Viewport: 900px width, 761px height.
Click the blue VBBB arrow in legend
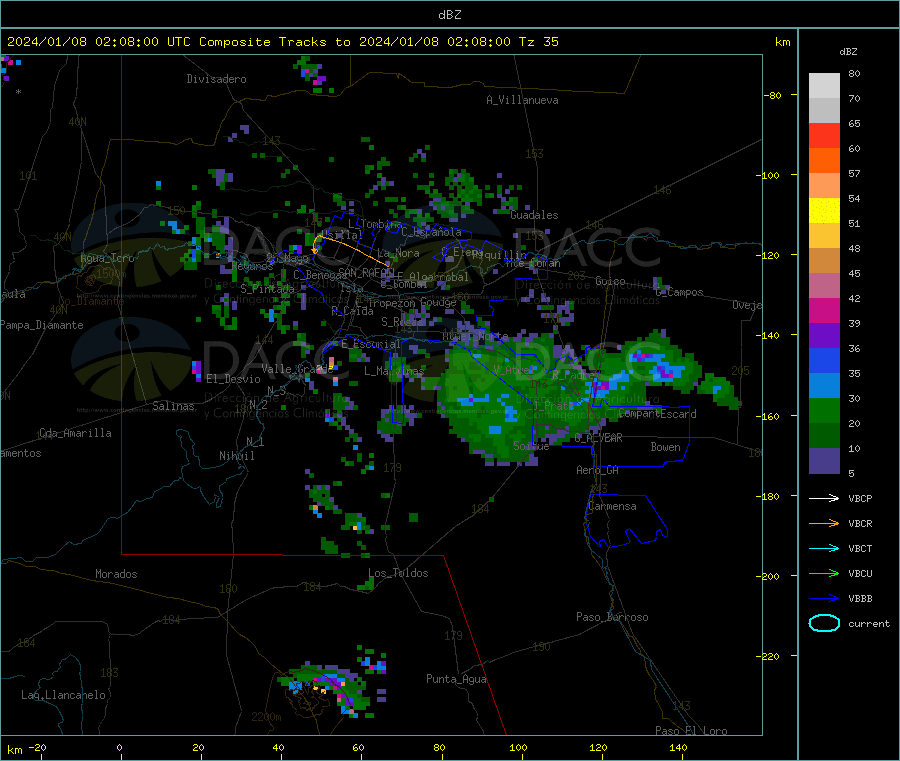coord(824,599)
